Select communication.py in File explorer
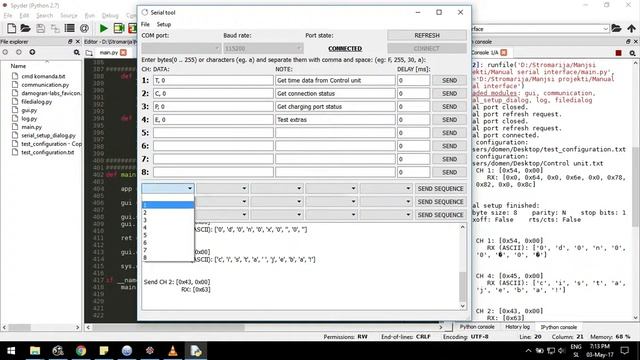The image size is (640, 360). click(x=45, y=85)
